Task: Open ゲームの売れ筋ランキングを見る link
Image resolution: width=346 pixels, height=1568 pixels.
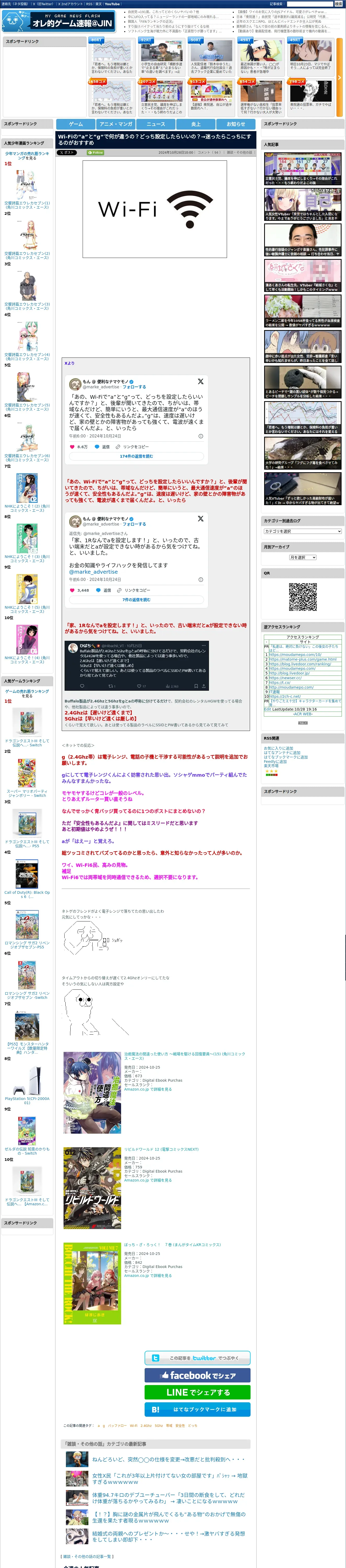Action: (27, 693)
